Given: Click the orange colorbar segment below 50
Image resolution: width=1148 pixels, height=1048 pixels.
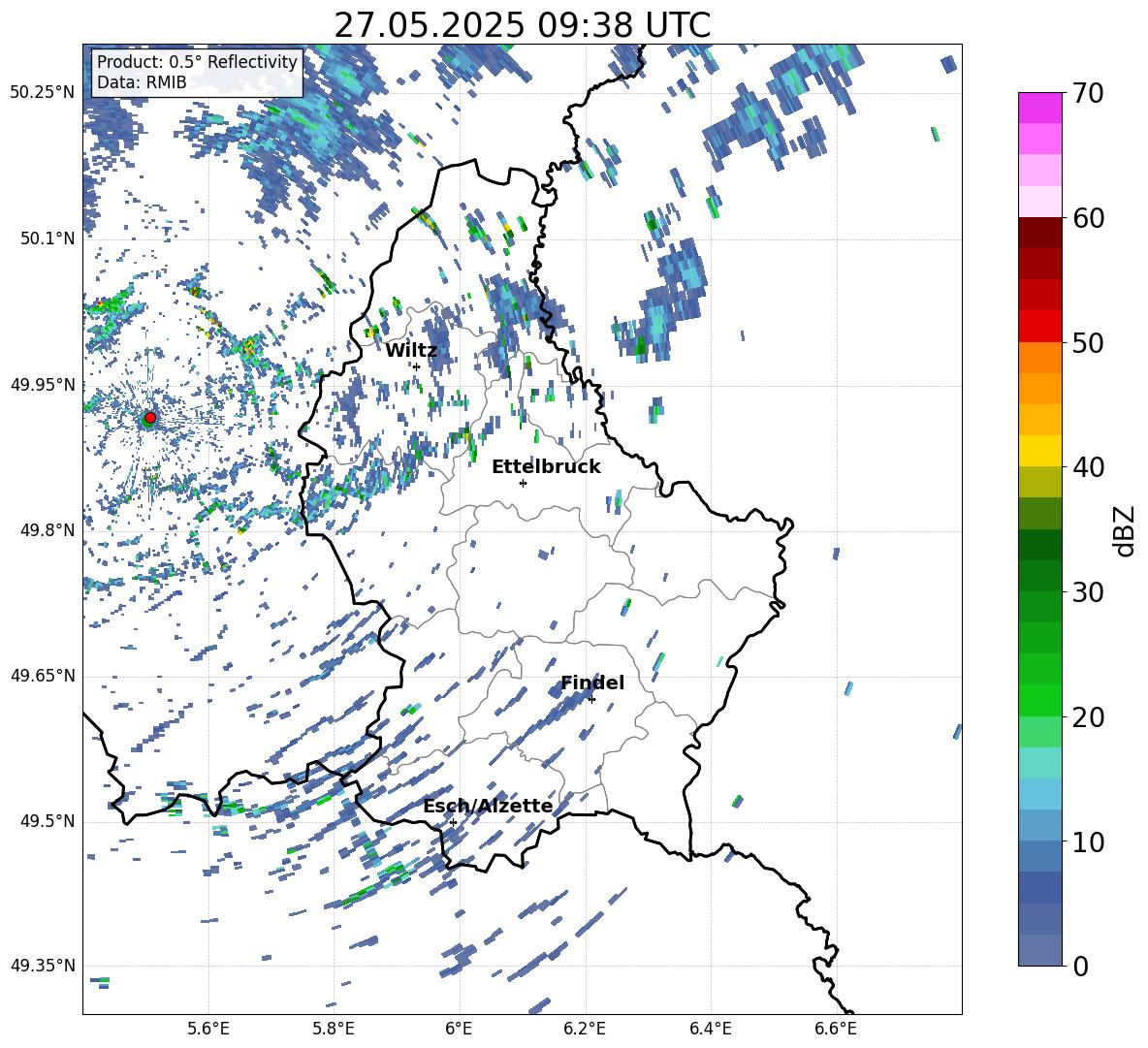Looking at the screenshot, I should [1040, 358].
